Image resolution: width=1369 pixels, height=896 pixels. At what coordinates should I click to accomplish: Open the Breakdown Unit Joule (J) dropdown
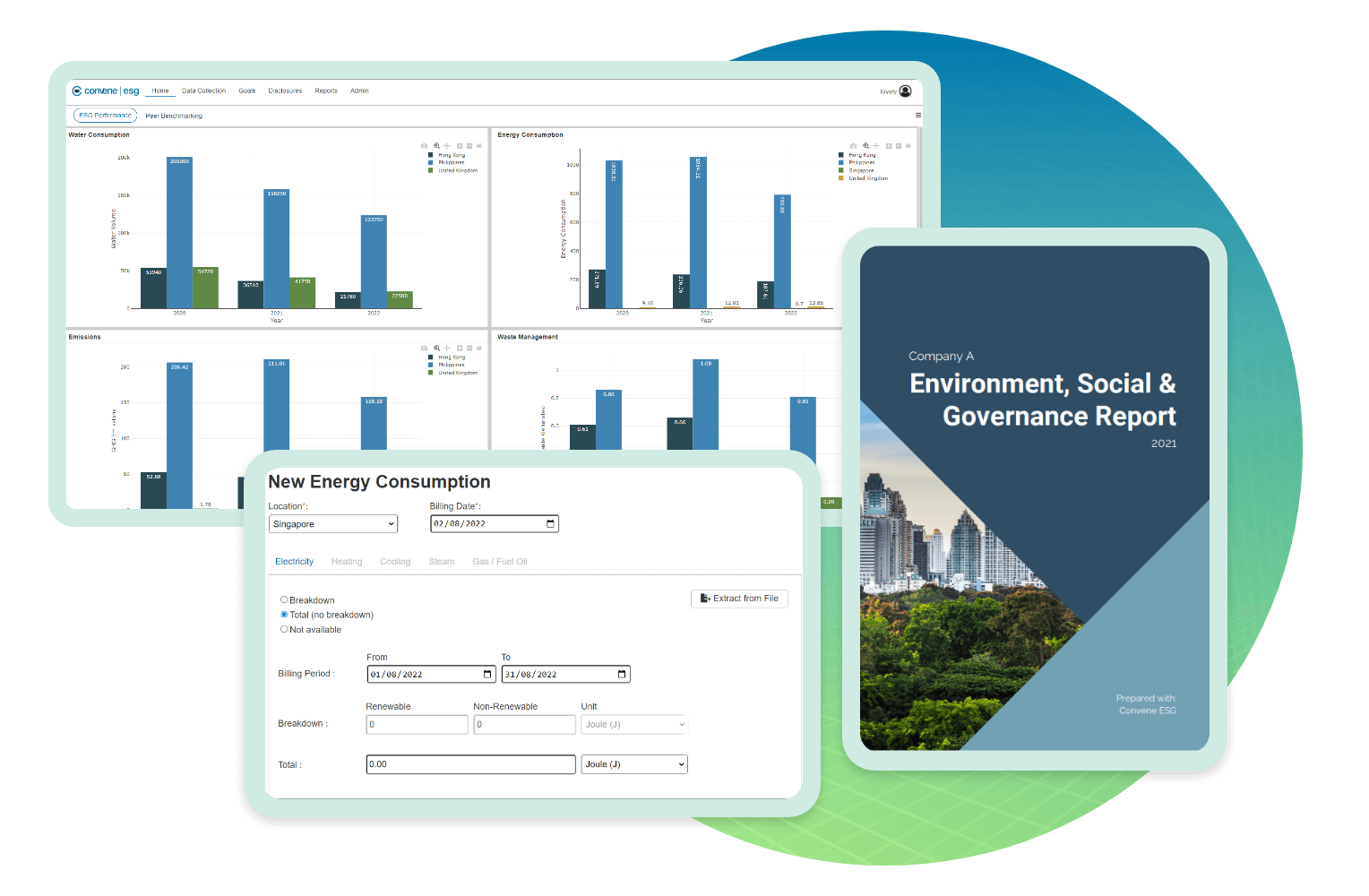[x=634, y=725]
